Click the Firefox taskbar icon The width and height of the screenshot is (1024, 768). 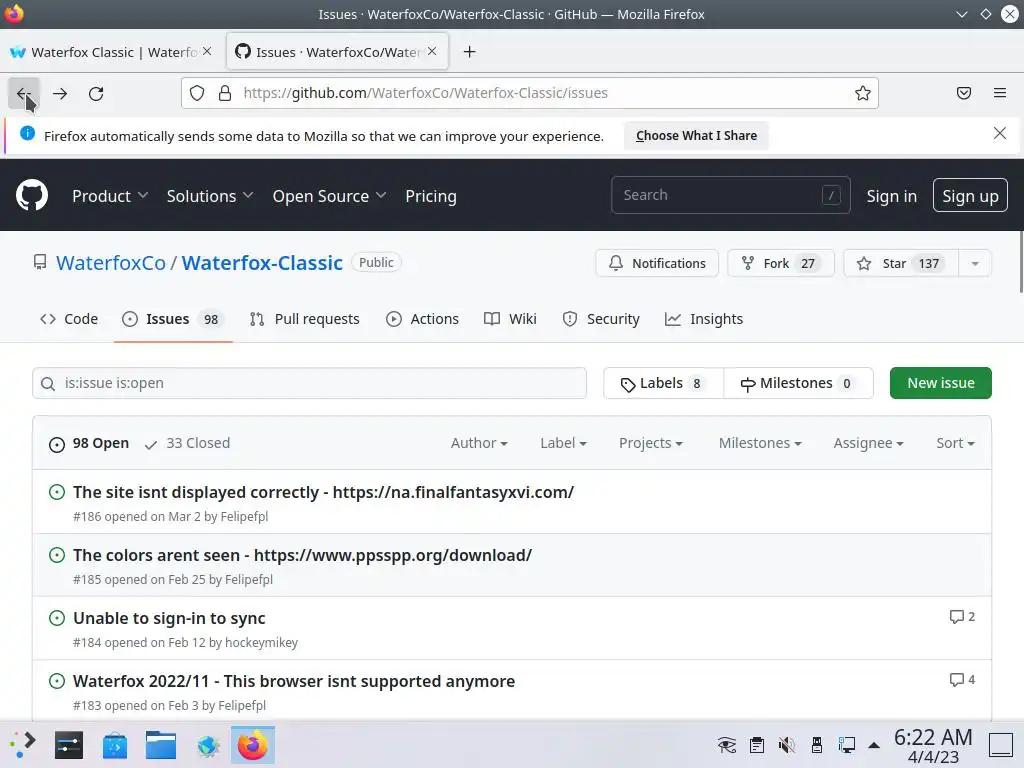click(253, 745)
